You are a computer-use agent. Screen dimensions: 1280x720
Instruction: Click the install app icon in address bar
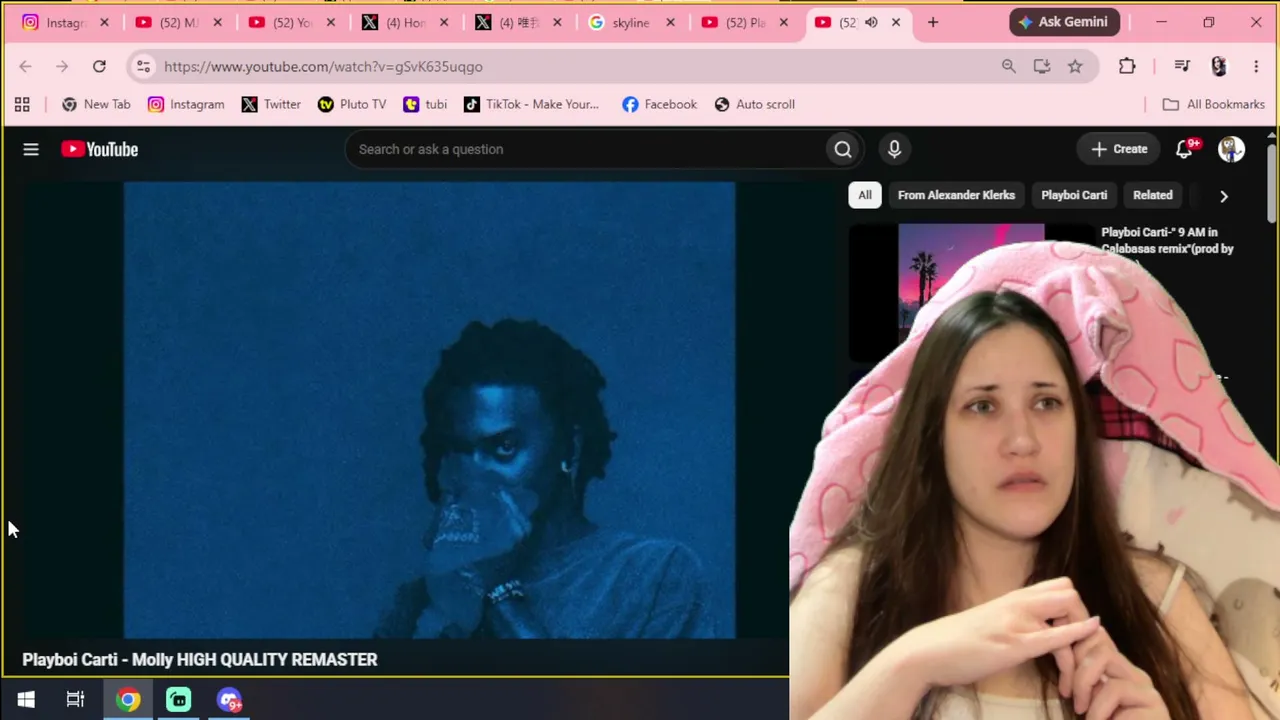click(1042, 66)
